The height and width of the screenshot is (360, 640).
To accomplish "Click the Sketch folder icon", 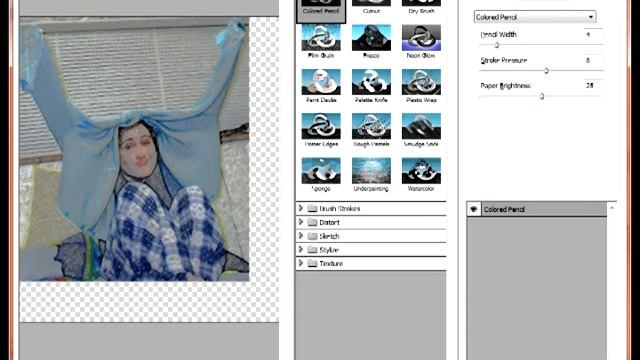I will (313, 236).
